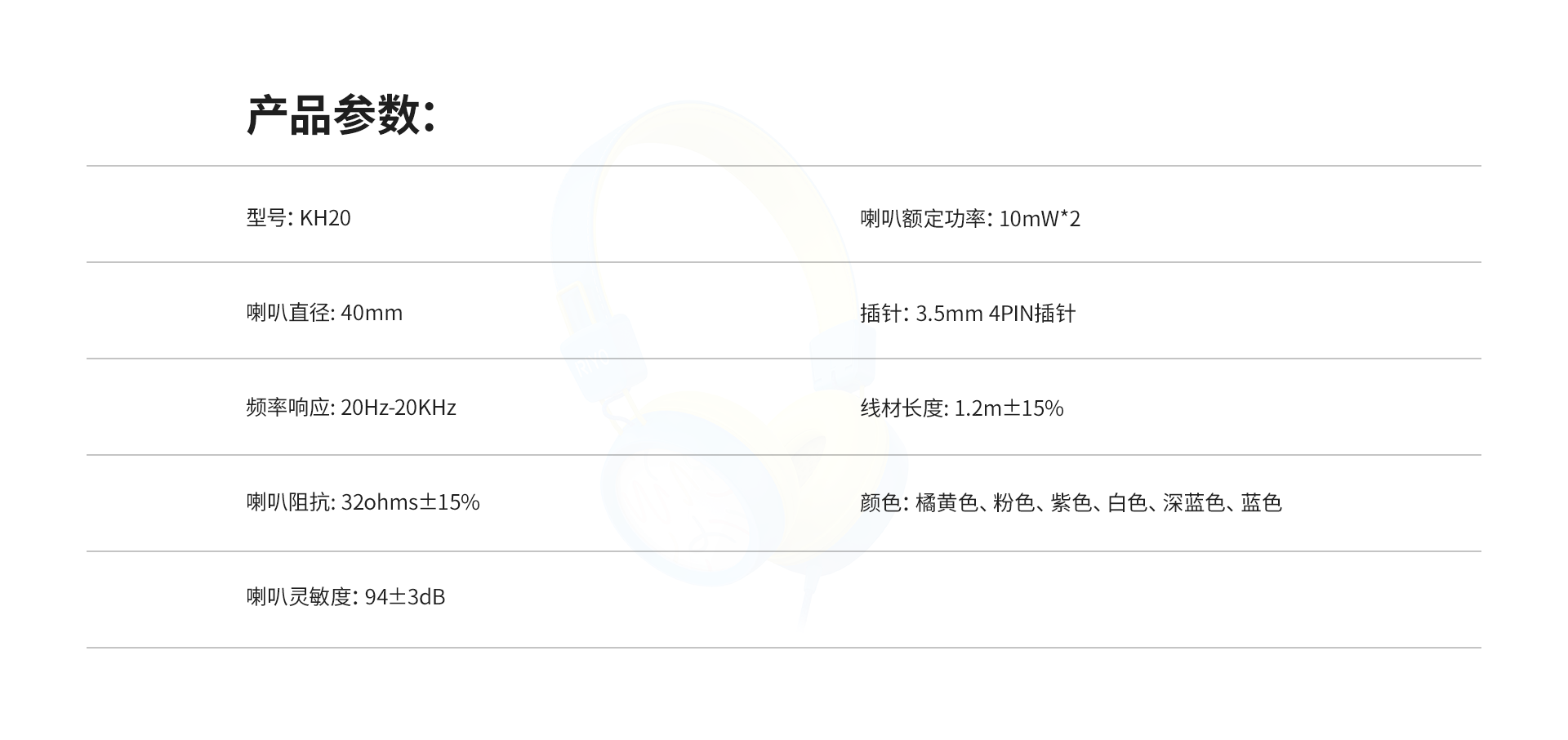Click the 喇叭直径: 40mm spec
Screen dimensions: 1568x740
[x=324, y=313]
